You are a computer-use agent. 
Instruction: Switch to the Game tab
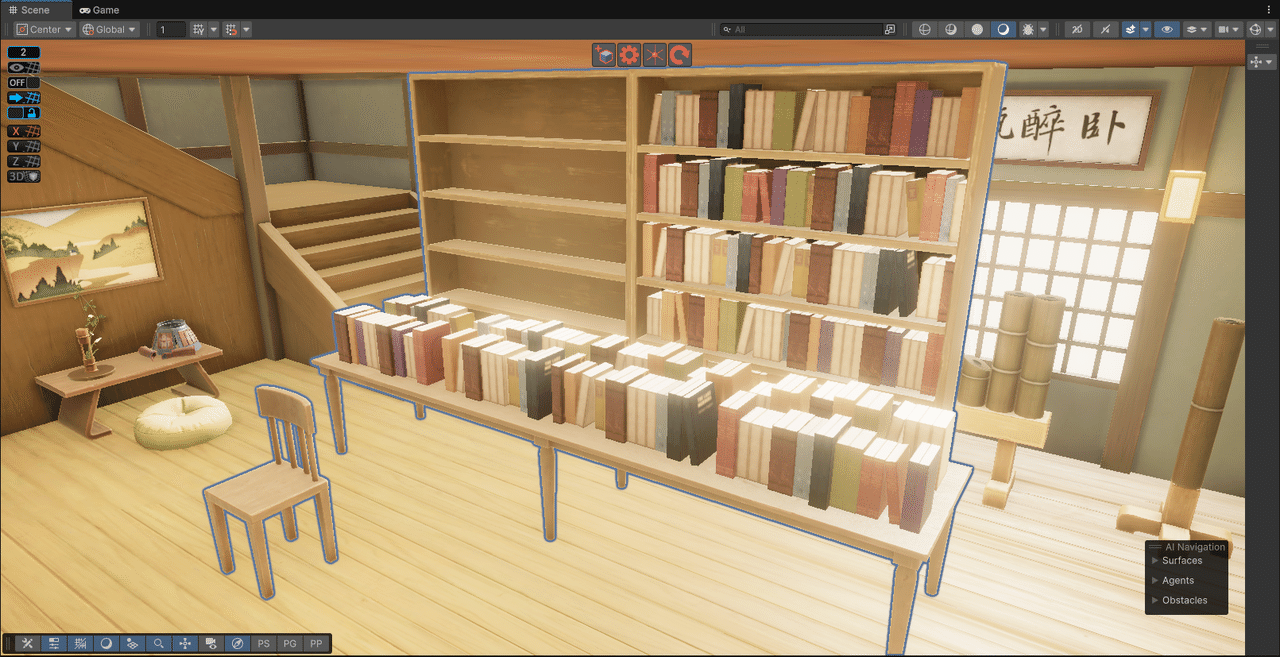pos(98,10)
